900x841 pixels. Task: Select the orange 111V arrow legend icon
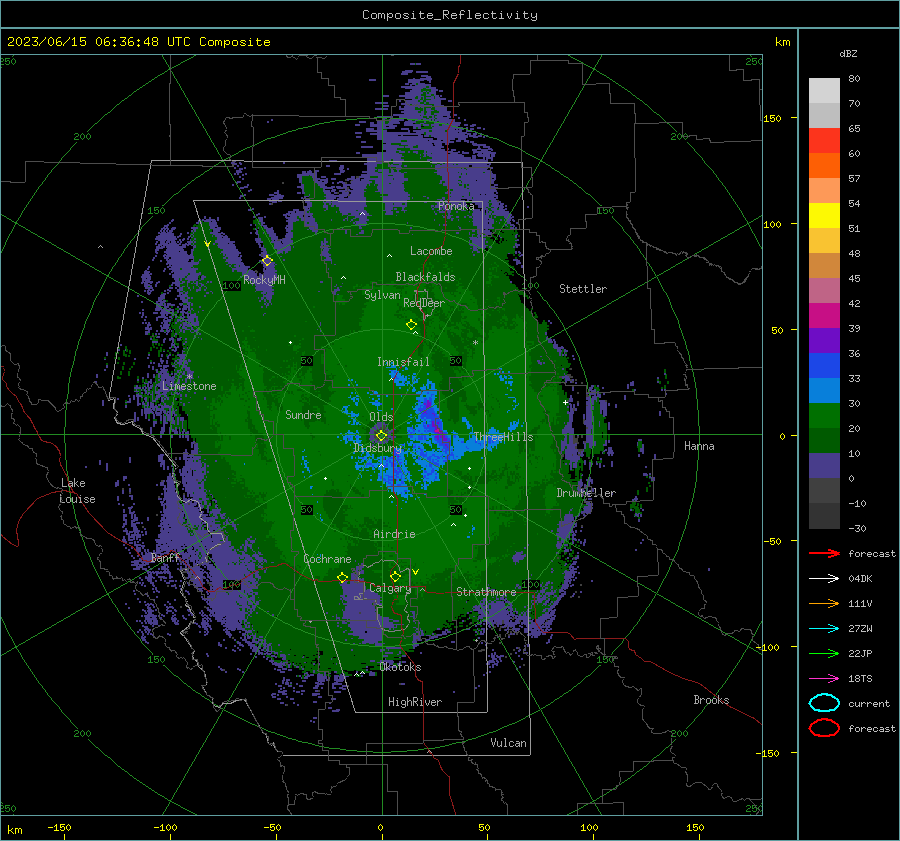[824, 603]
